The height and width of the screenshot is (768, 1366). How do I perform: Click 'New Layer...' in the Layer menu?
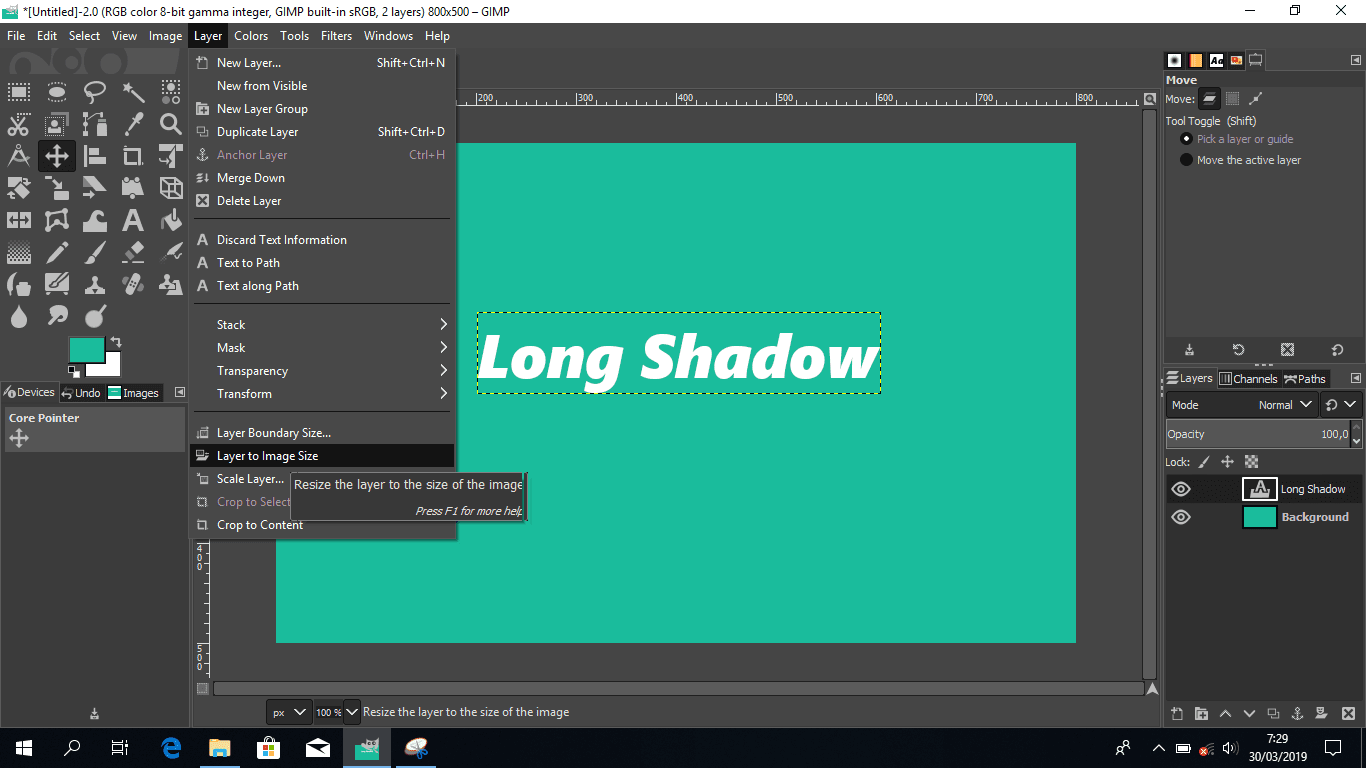click(x=249, y=62)
